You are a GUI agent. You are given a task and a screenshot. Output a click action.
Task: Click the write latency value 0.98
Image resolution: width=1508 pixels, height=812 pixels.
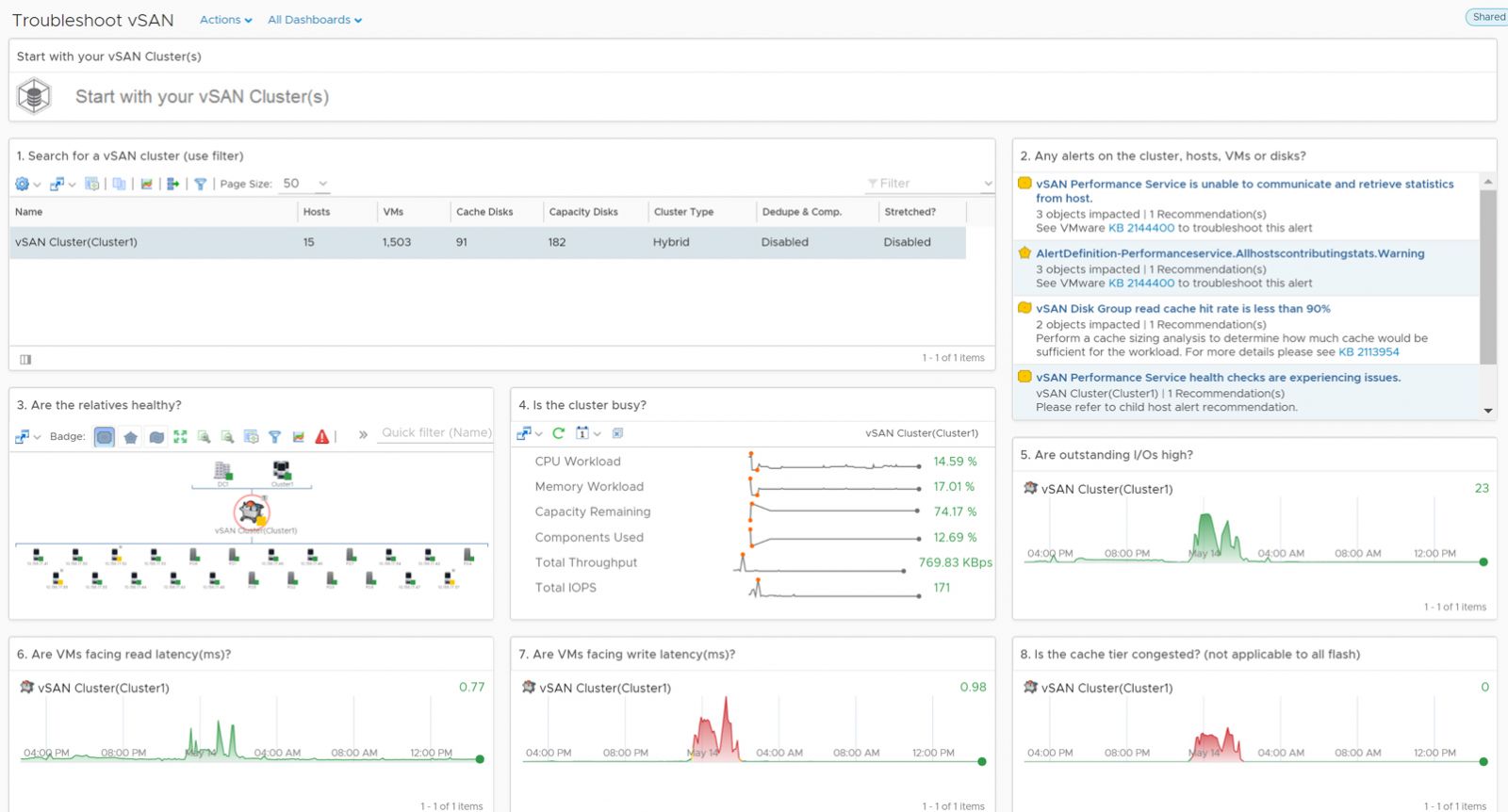tap(973, 688)
